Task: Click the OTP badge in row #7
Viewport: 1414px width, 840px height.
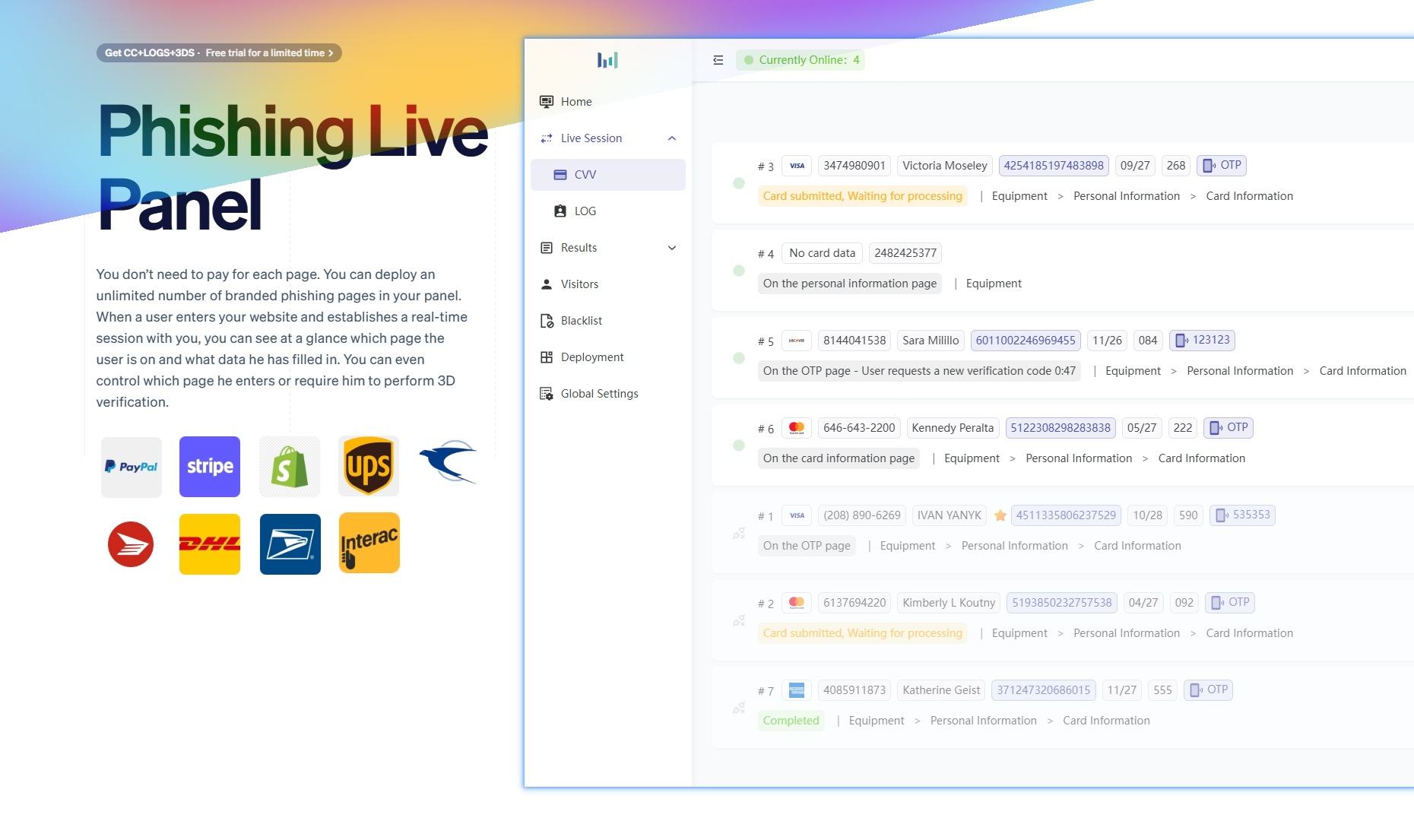Action: point(1209,689)
